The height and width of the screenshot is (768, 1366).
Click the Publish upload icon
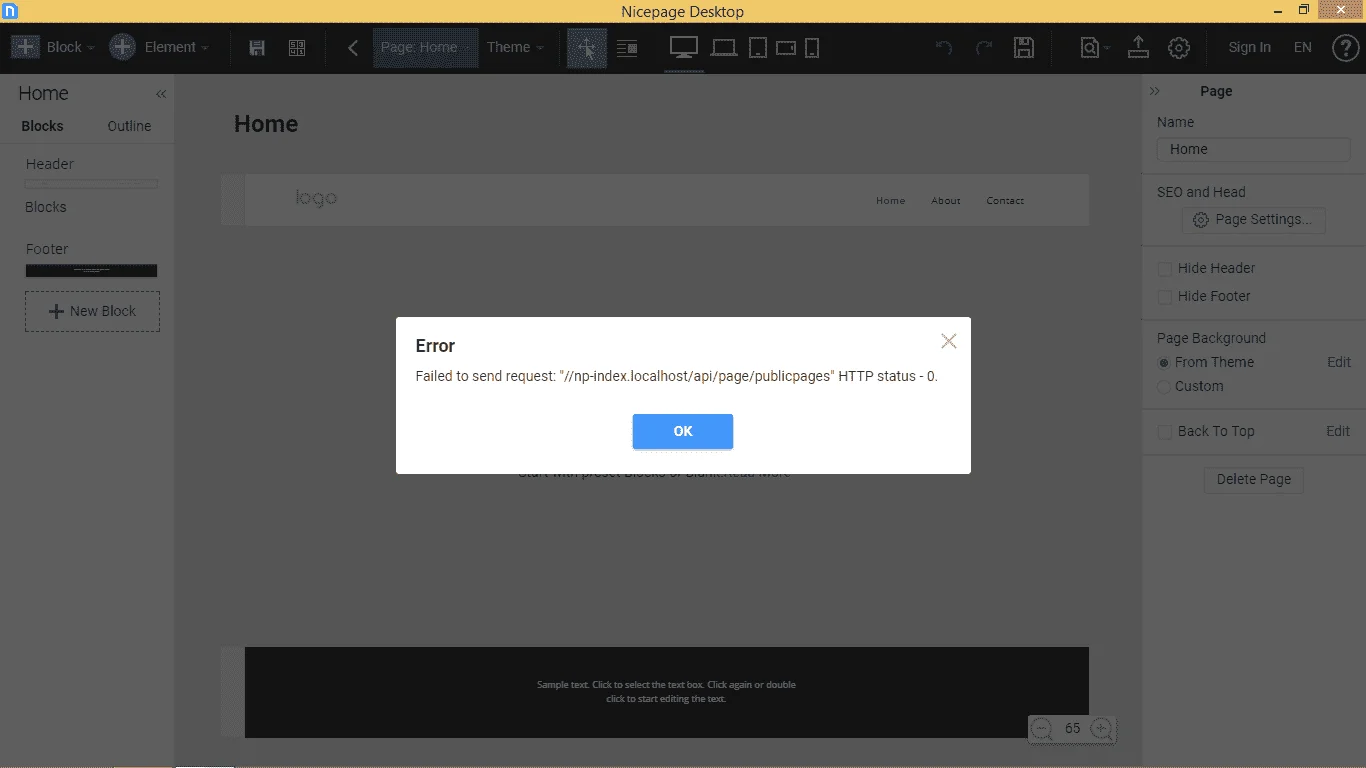[1138, 47]
